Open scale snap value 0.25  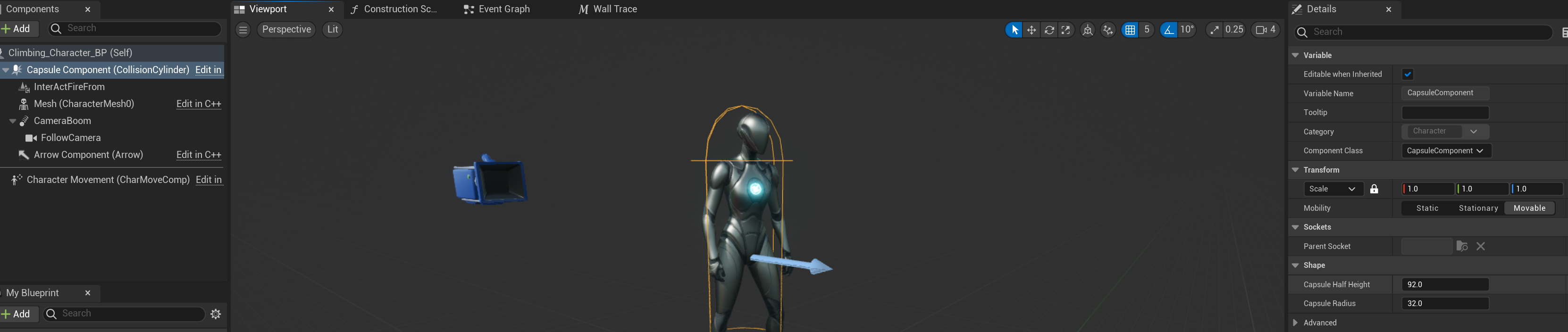pyautogui.click(x=1234, y=30)
